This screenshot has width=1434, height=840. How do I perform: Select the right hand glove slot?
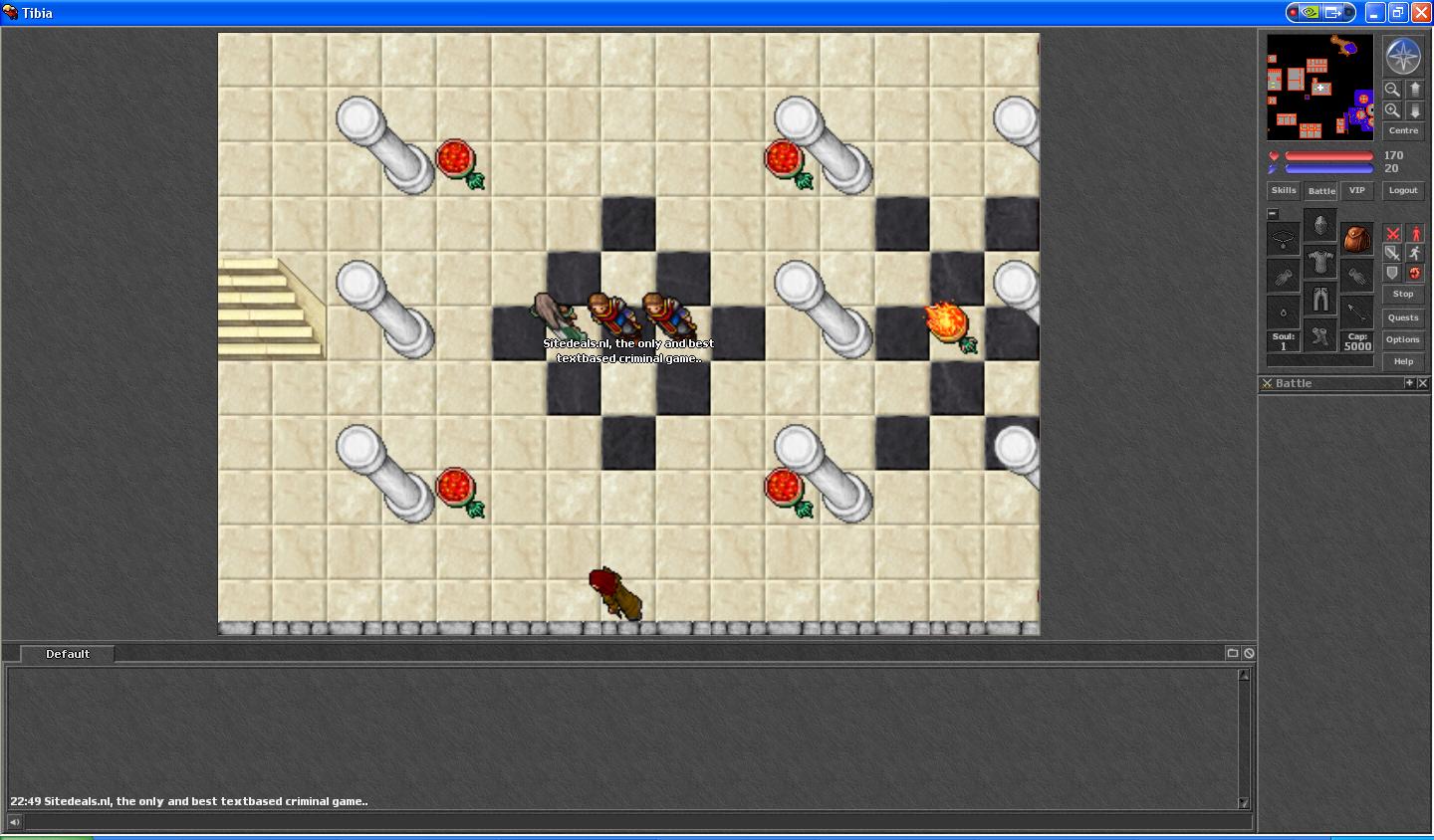point(1357,276)
